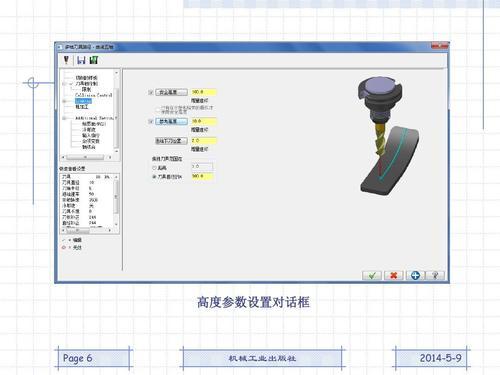500x375 pixels.
Task: Select the highlighted Linking tree item
Action: [83, 101]
